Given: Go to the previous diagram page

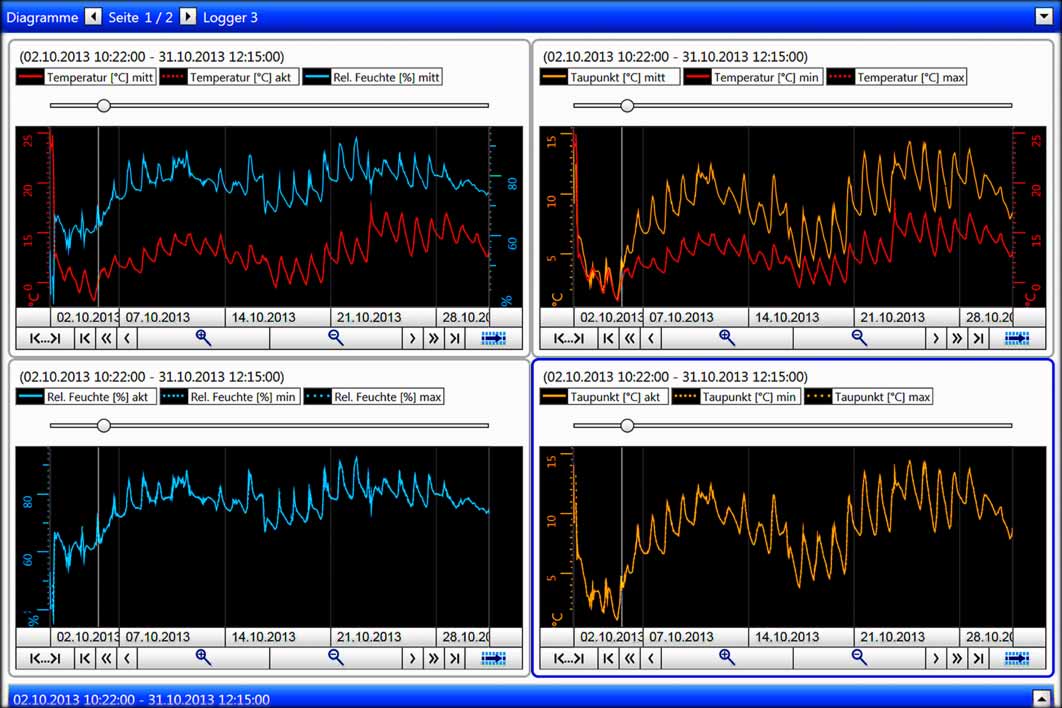Looking at the screenshot, I should tap(92, 17).
